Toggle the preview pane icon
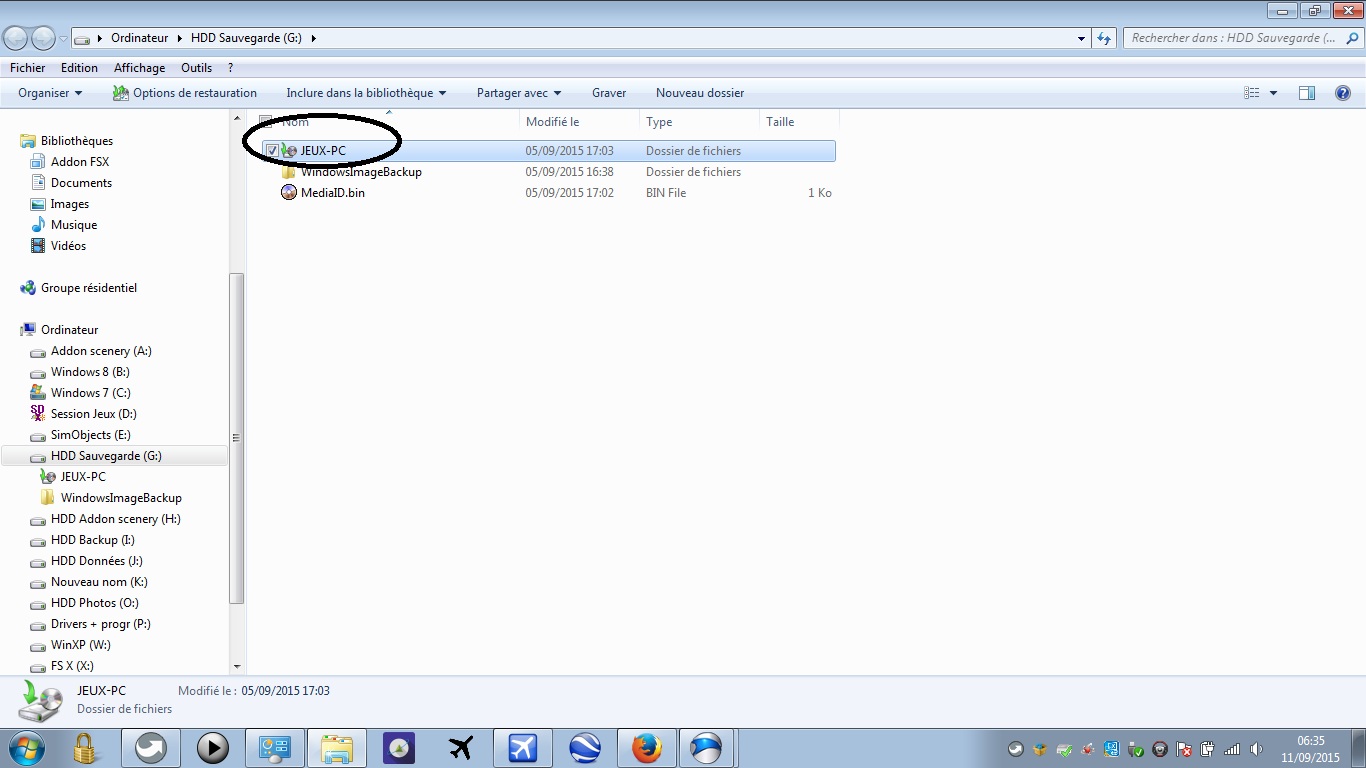The width and height of the screenshot is (1366, 768). point(1306,93)
